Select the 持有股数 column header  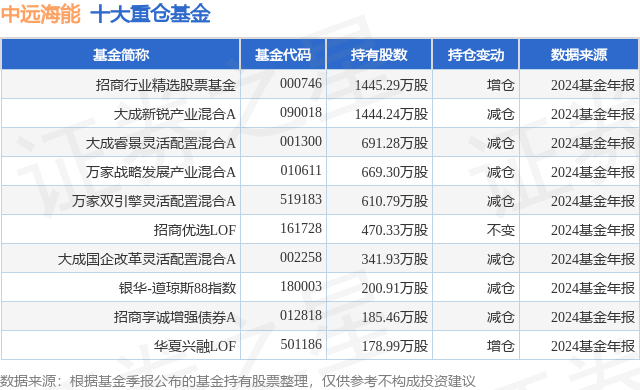379,55
